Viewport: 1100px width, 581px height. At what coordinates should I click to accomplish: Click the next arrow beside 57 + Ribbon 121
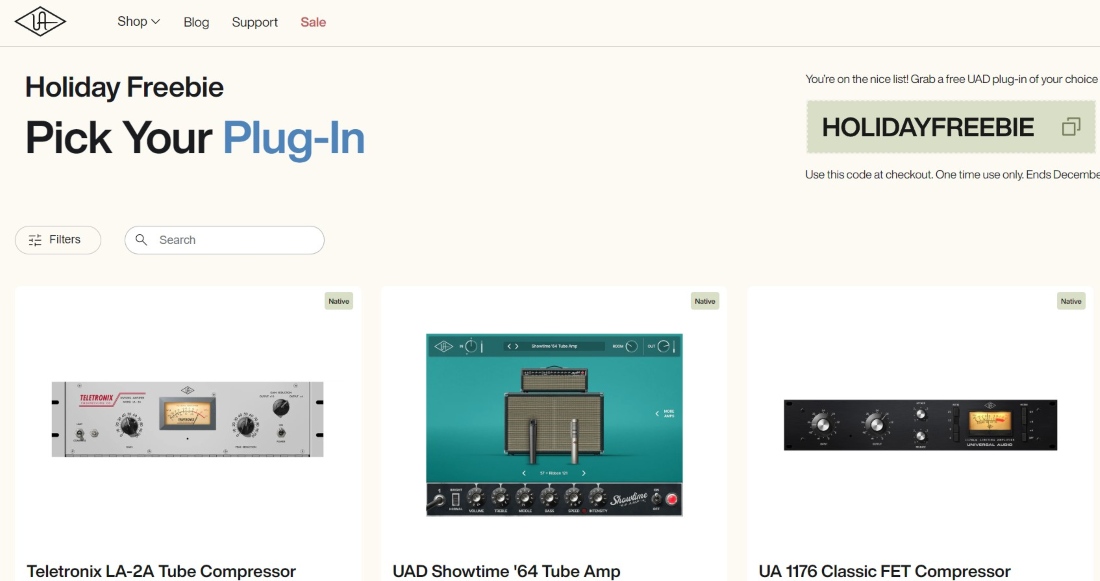pyautogui.click(x=585, y=472)
